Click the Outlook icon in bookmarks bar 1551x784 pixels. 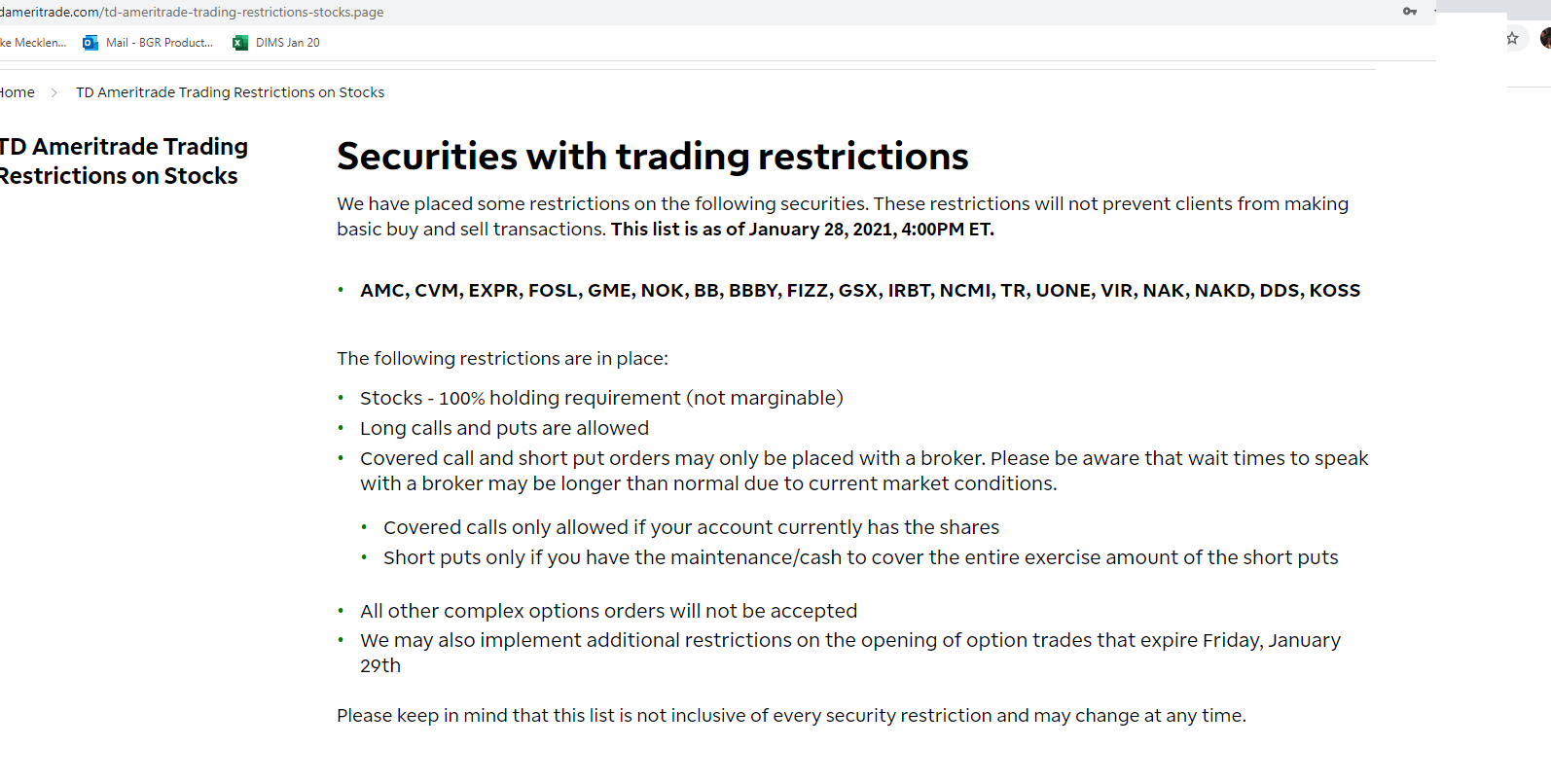tap(90, 43)
